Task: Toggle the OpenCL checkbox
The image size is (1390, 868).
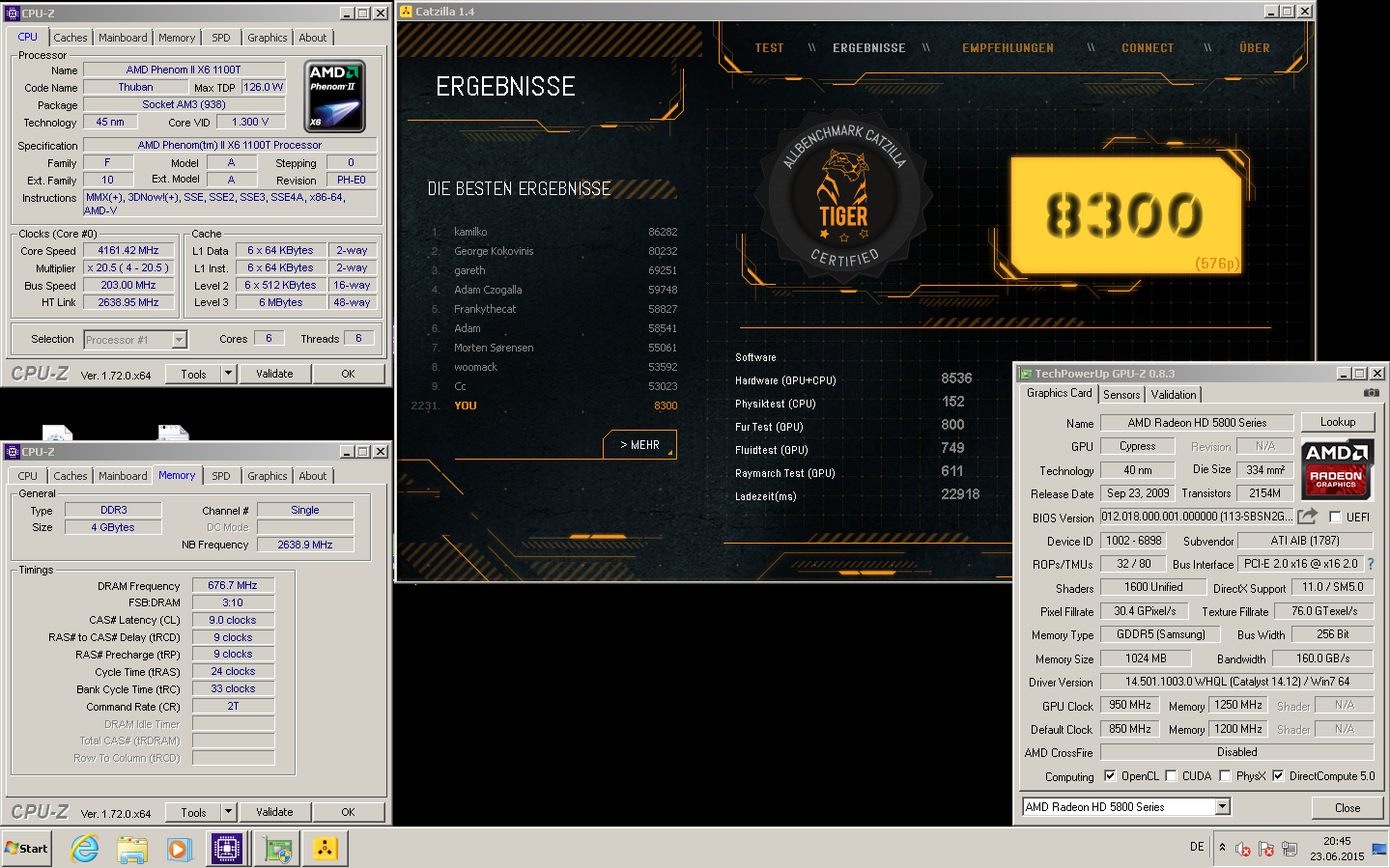Action: 1110,776
